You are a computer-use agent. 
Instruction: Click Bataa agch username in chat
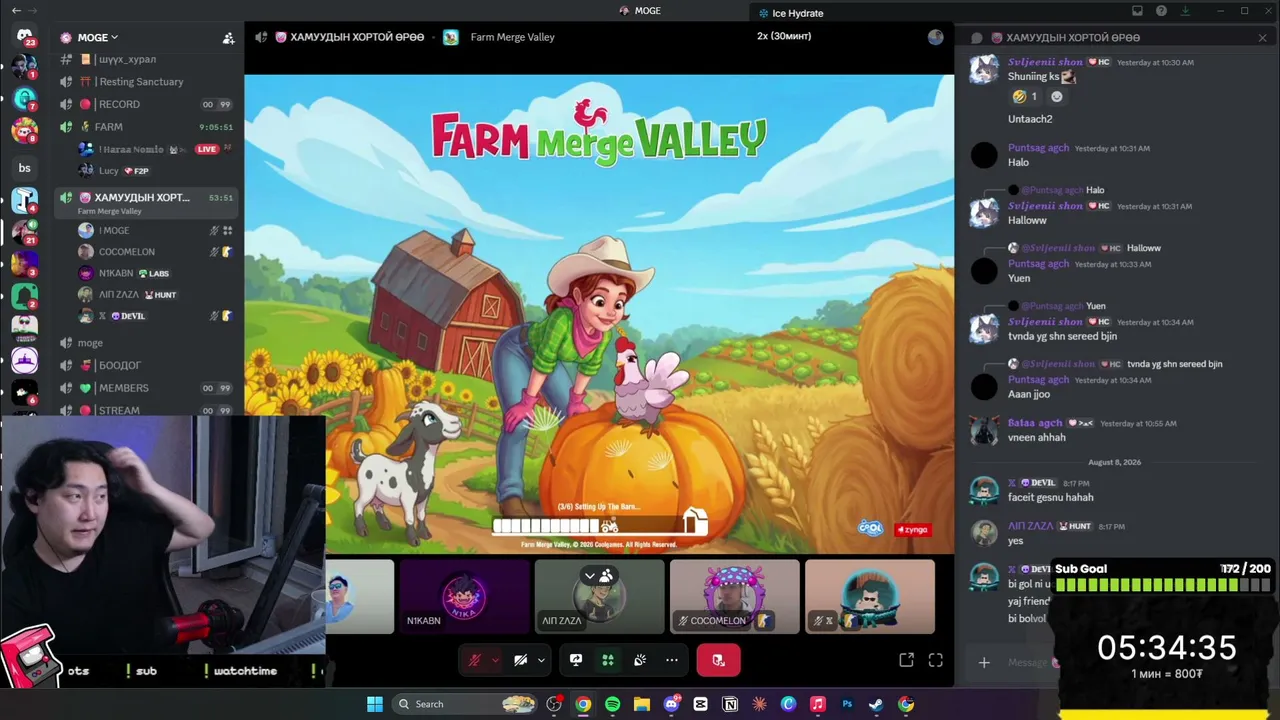(x=1035, y=423)
